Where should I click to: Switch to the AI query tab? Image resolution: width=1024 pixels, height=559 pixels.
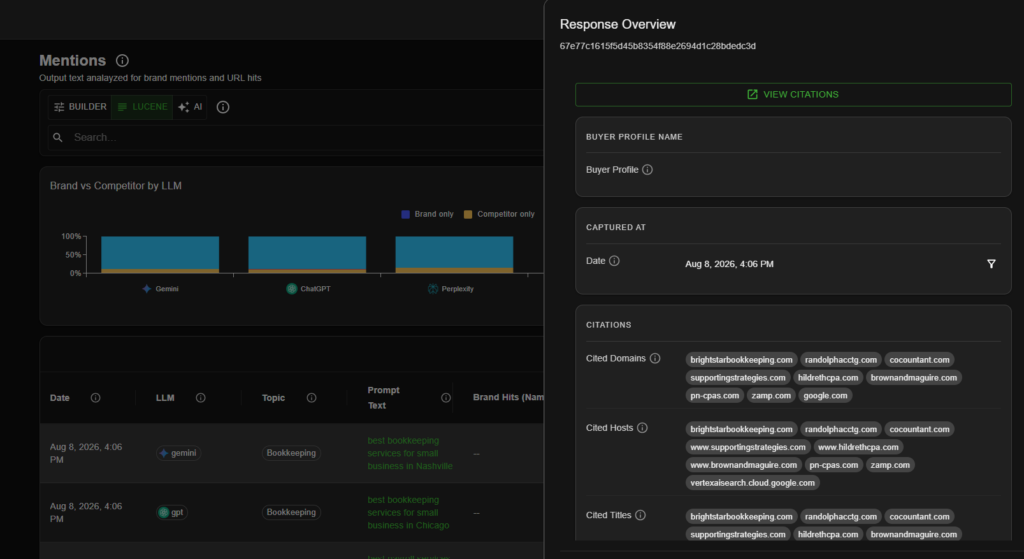point(190,107)
